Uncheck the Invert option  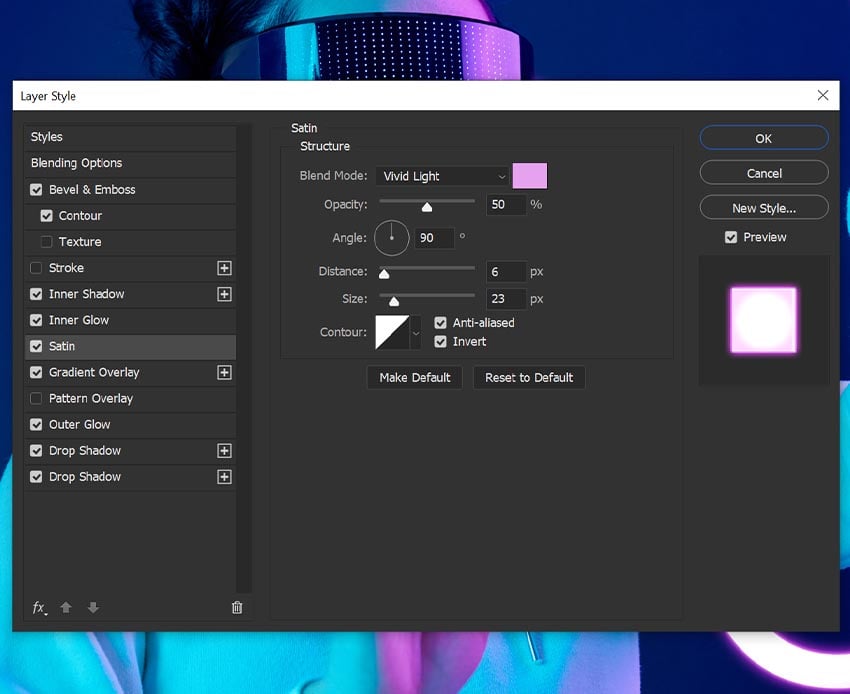point(440,342)
